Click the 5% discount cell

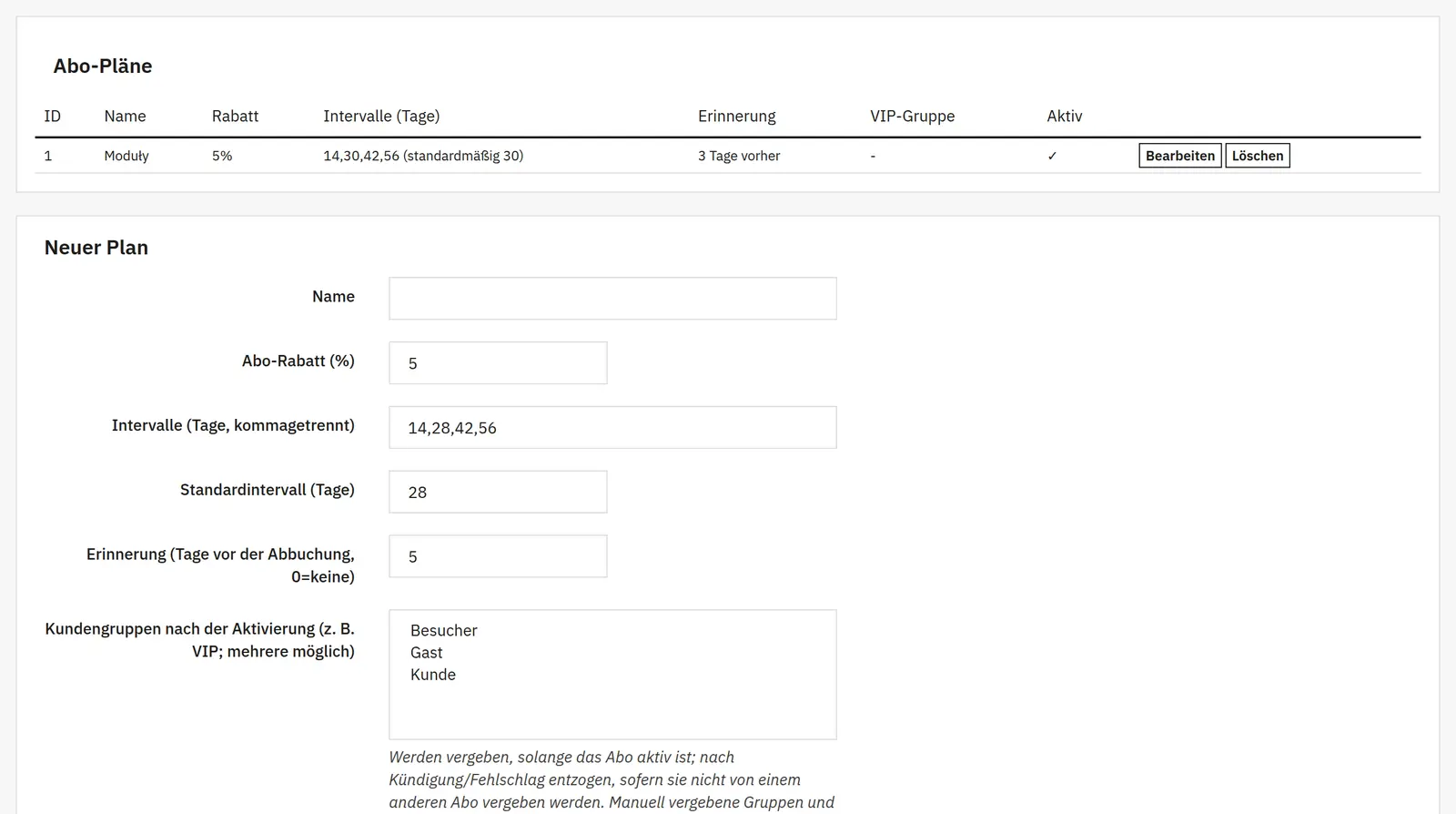(222, 156)
